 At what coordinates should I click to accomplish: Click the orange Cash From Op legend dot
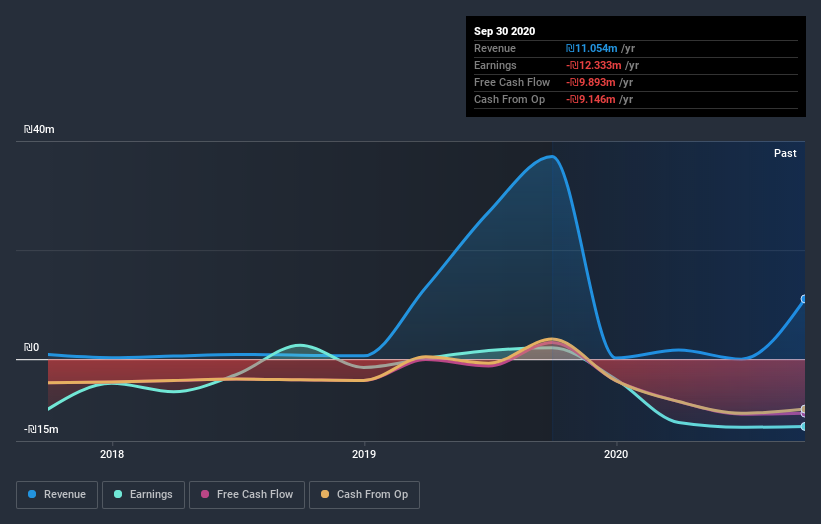(325, 494)
